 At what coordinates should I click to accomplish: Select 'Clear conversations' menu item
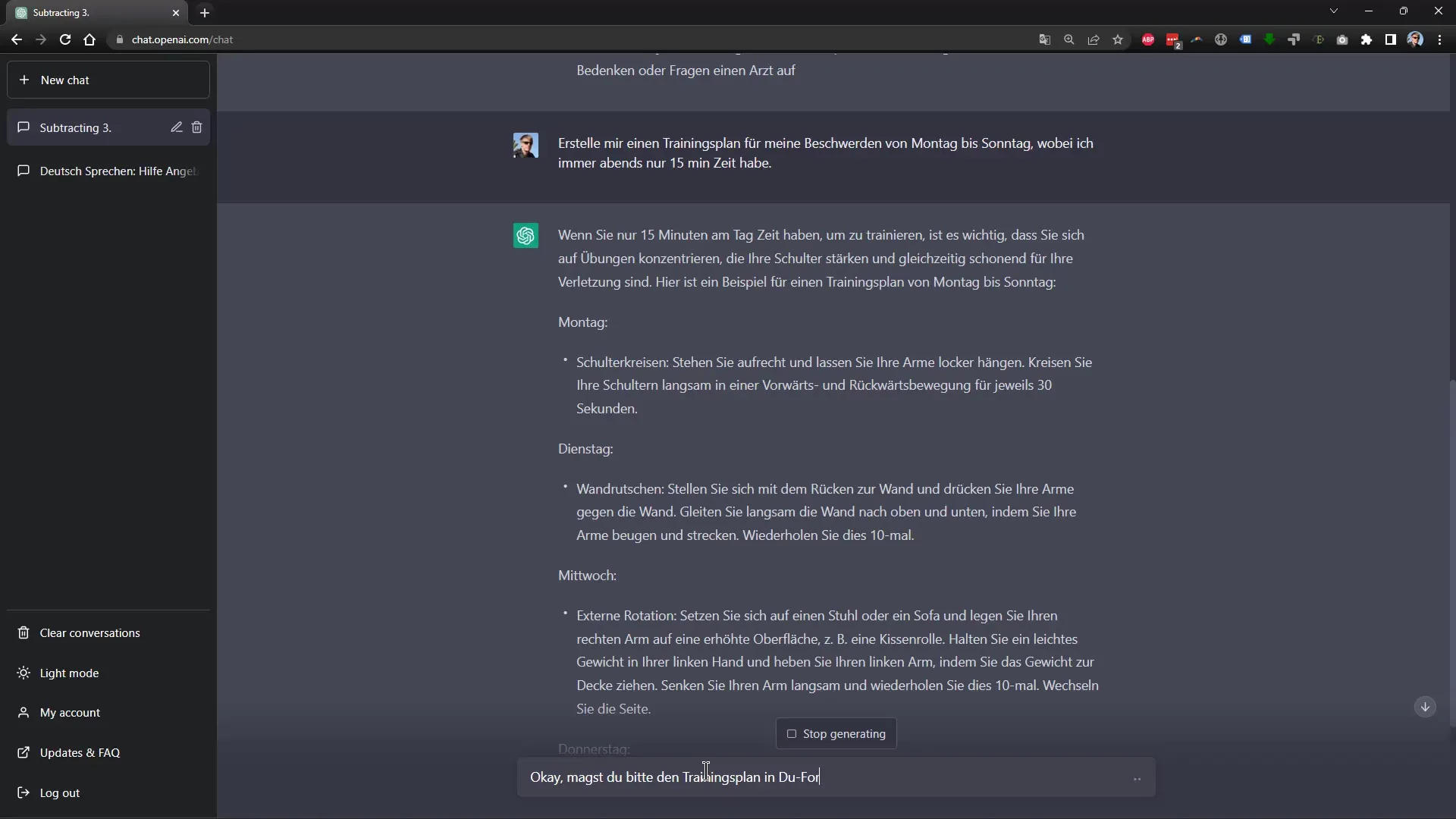pyautogui.click(x=90, y=633)
